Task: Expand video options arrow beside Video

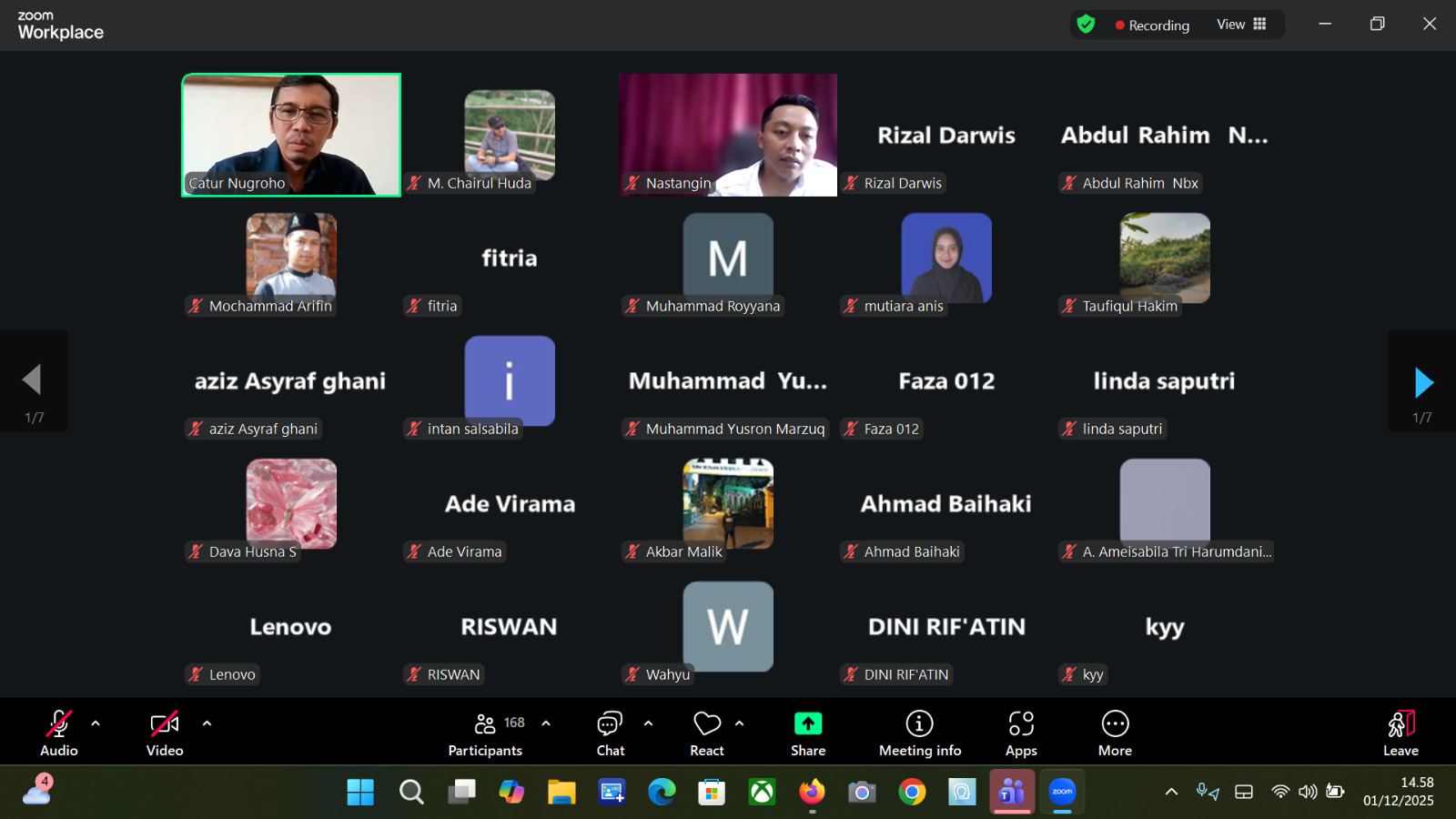Action: (207, 723)
